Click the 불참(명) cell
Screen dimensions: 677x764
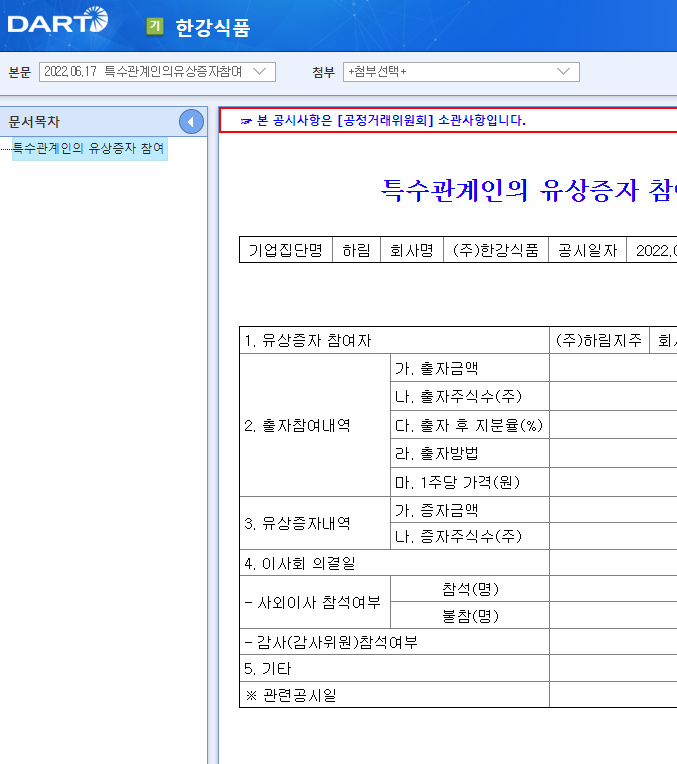click(470, 616)
